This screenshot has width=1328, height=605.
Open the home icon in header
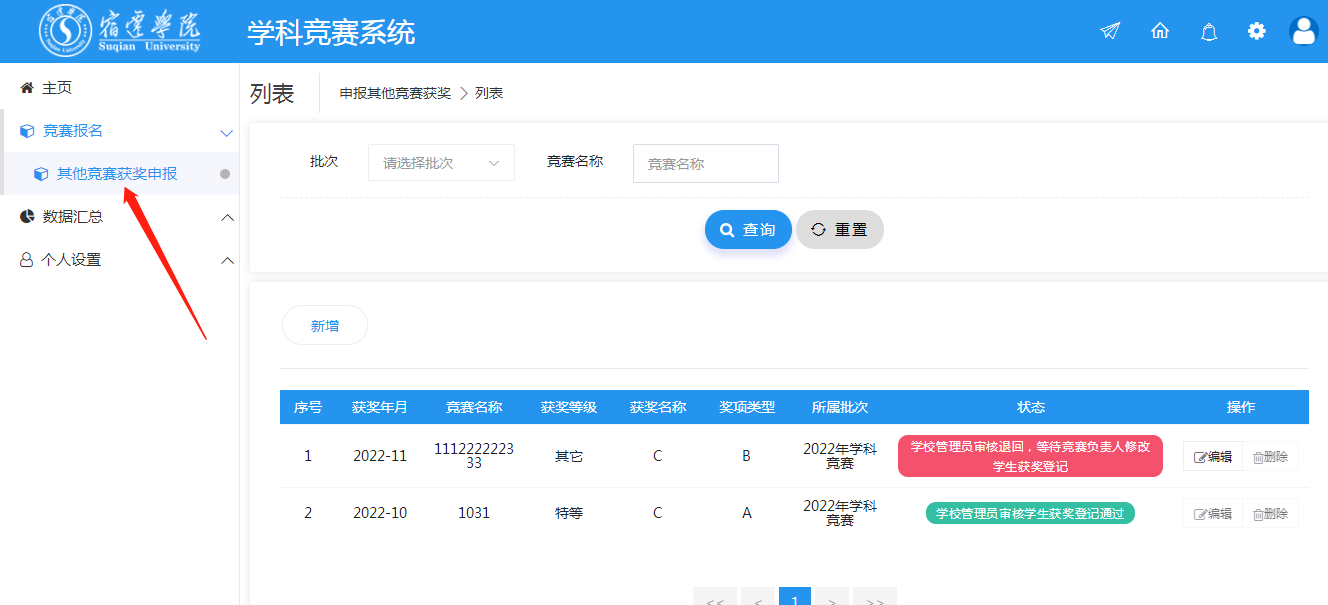[x=1160, y=31]
